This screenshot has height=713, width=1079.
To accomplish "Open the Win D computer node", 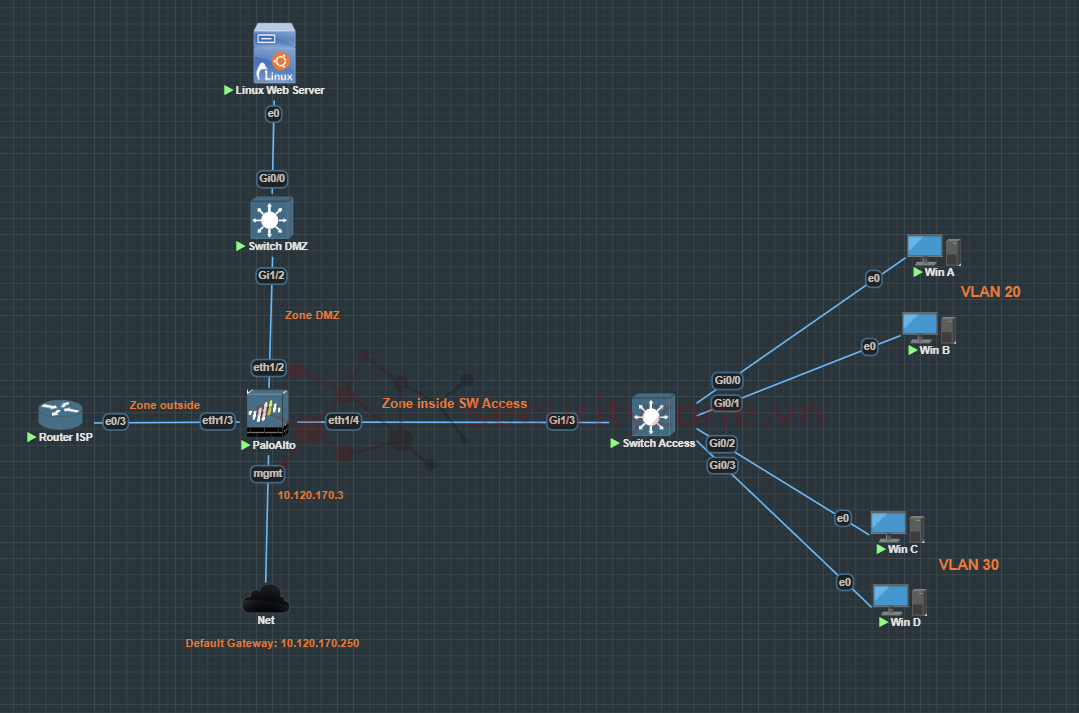I will (x=899, y=599).
